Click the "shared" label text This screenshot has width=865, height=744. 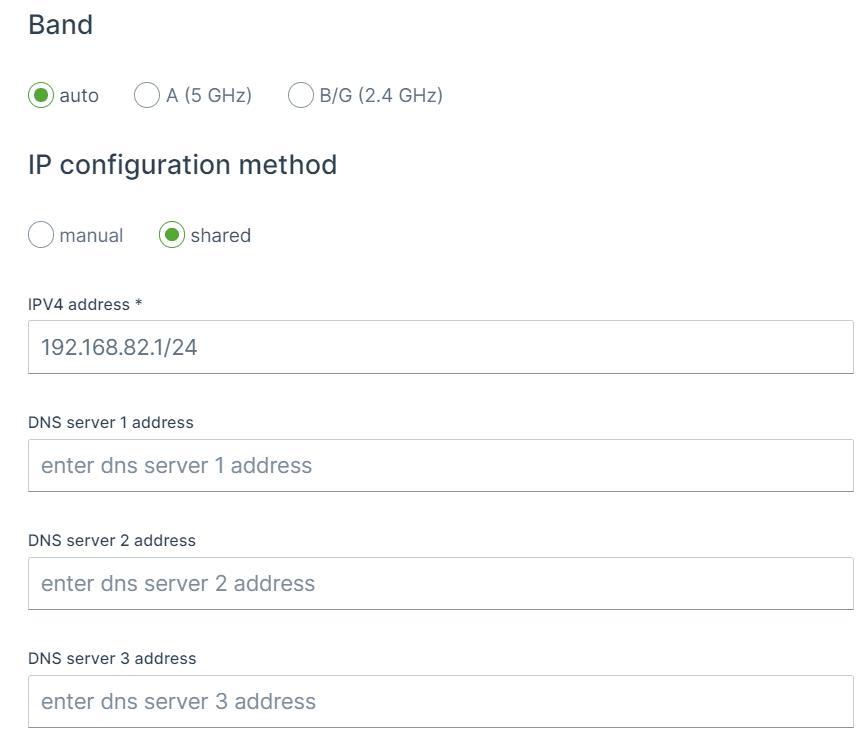220,236
